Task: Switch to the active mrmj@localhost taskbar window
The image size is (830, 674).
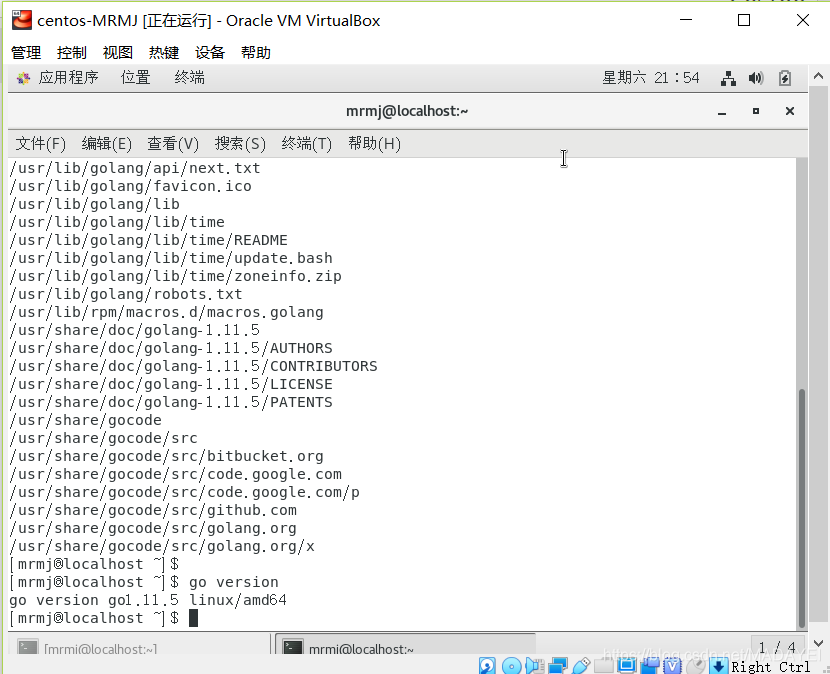Action: coord(405,644)
